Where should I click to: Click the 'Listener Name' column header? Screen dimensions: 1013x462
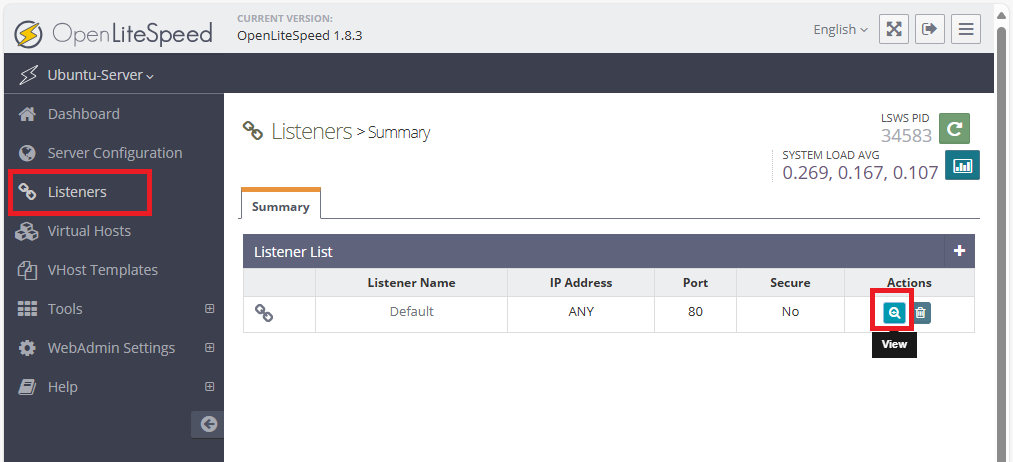[412, 282]
